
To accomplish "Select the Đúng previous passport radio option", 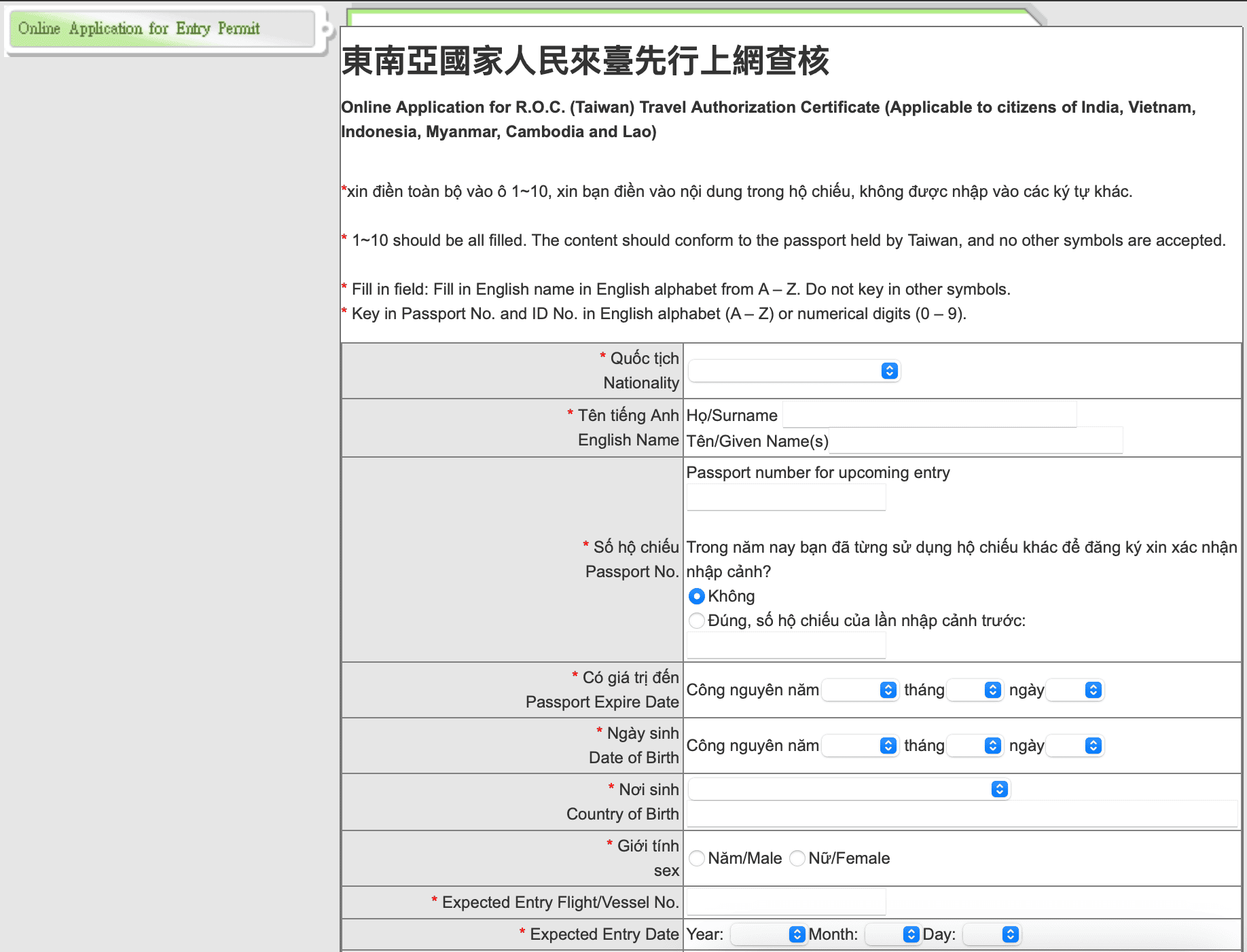I will point(696,621).
